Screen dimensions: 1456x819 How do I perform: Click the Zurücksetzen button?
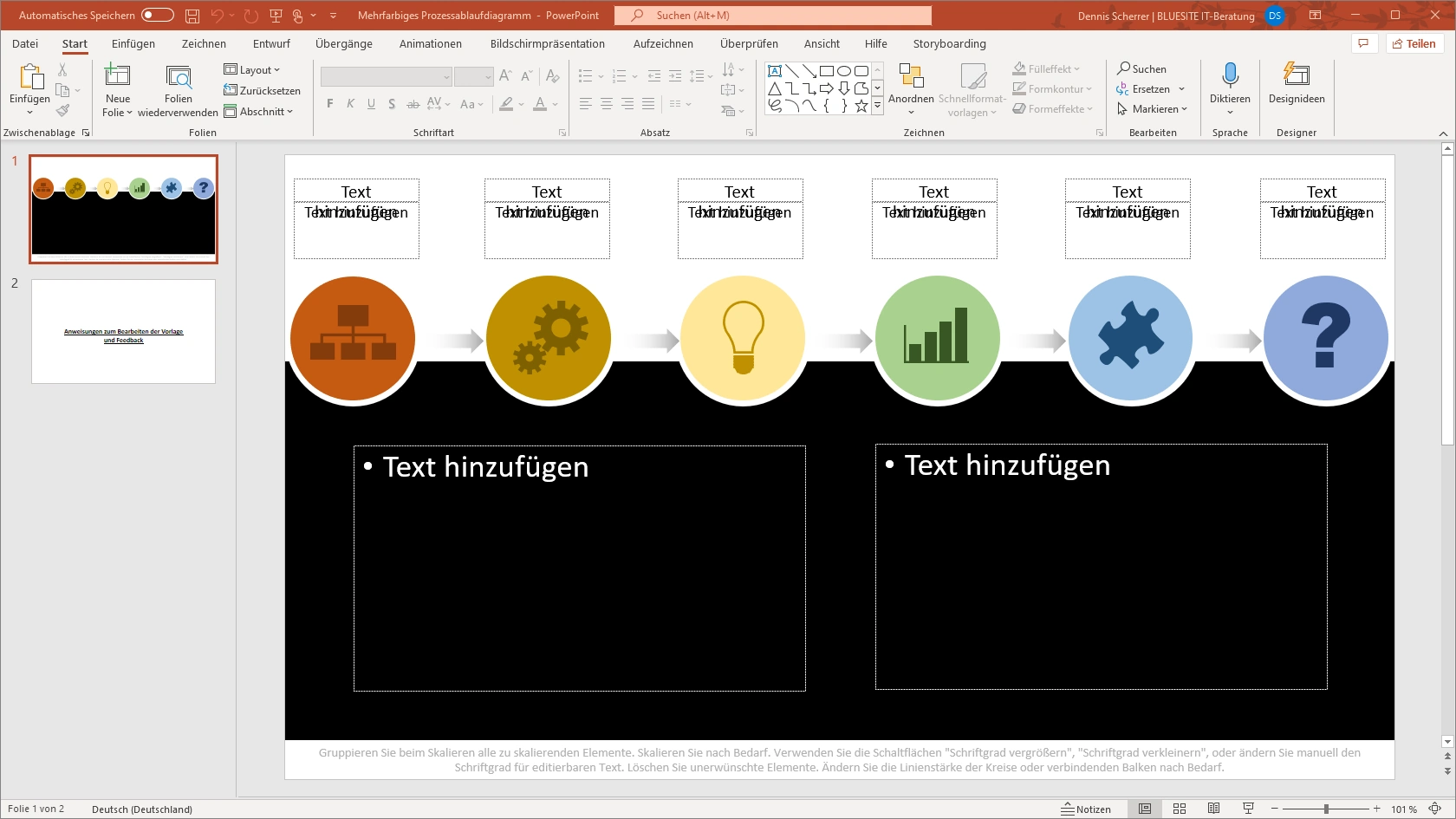(262, 90)
